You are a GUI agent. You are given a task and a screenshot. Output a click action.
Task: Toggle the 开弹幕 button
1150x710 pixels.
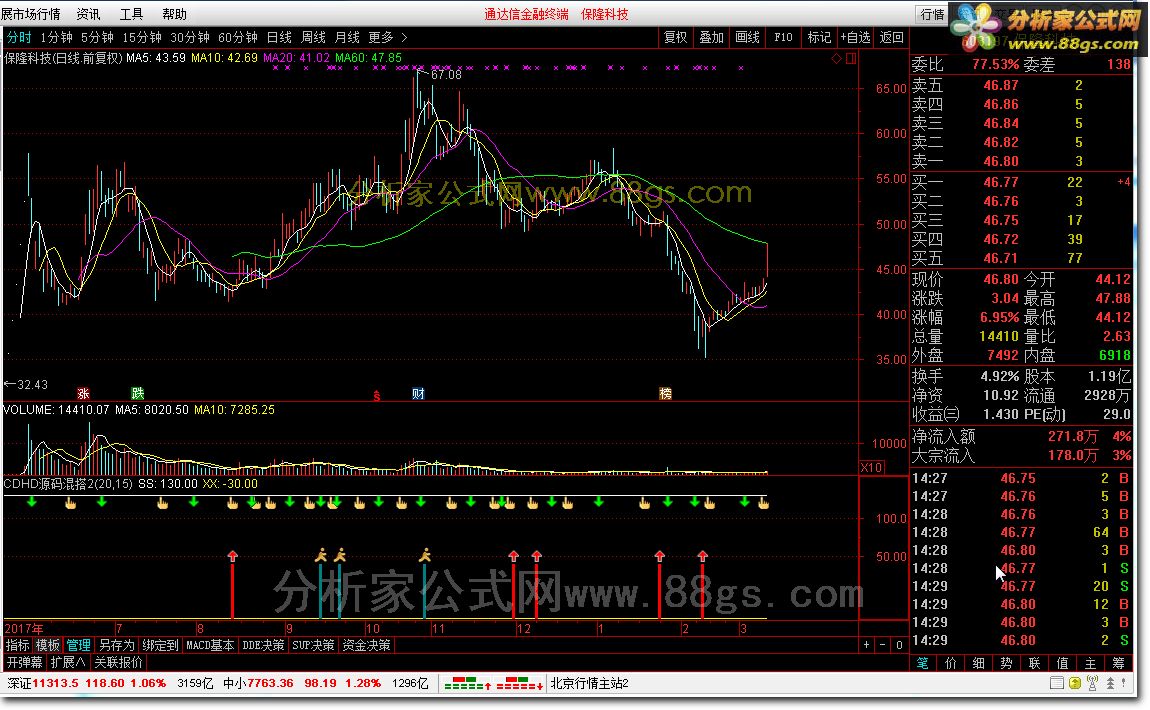25,662
